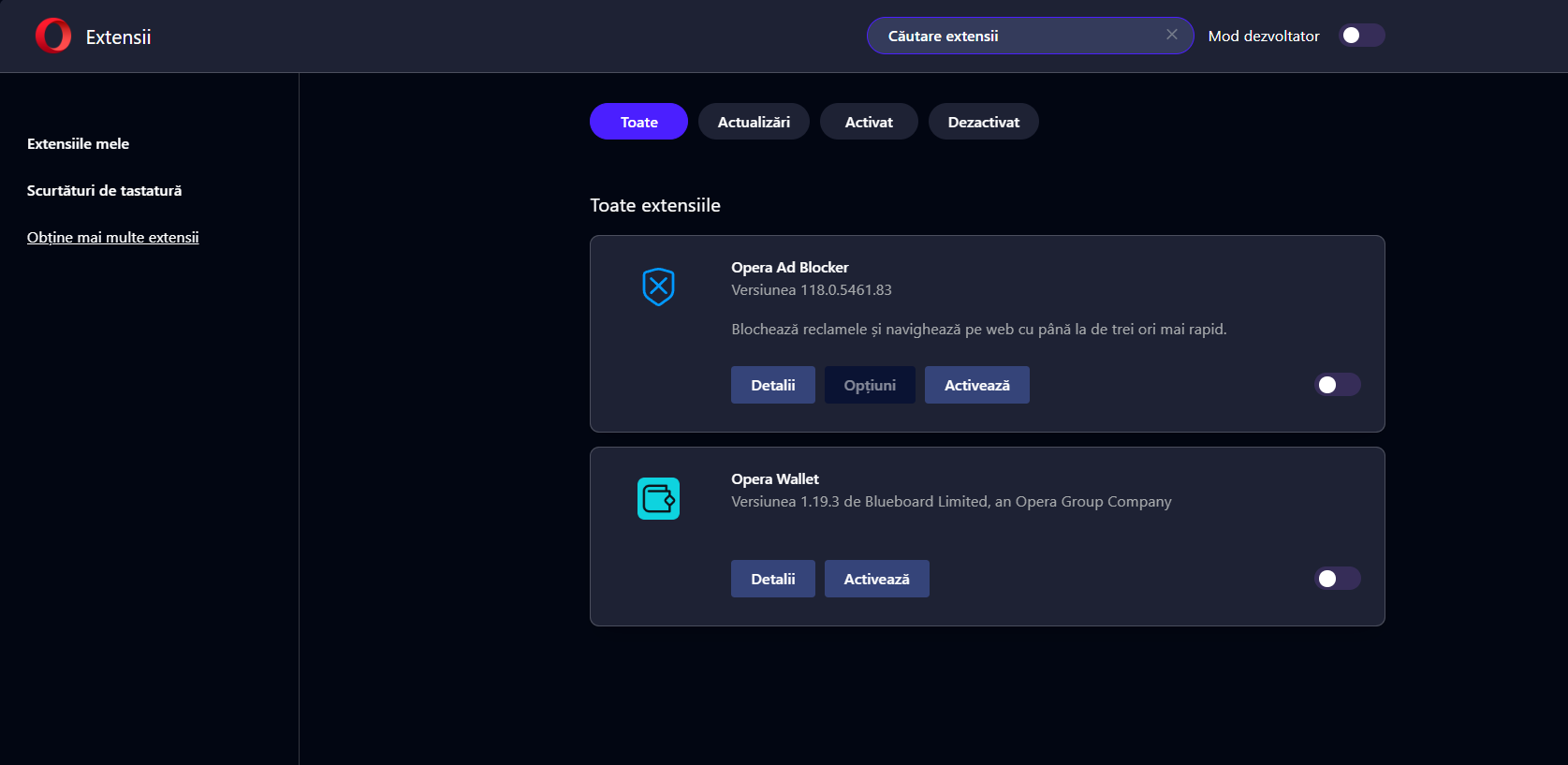Click the Blochează reclamele description text
1568x765 pixels.
click(979, 330)
